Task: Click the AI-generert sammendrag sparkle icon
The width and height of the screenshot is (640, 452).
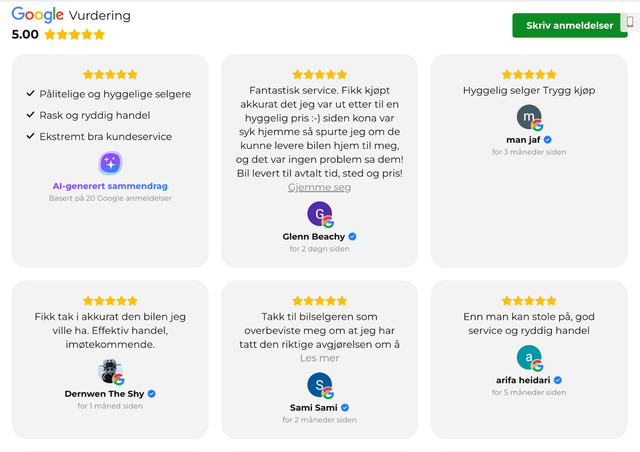Action: click(110, 163)
